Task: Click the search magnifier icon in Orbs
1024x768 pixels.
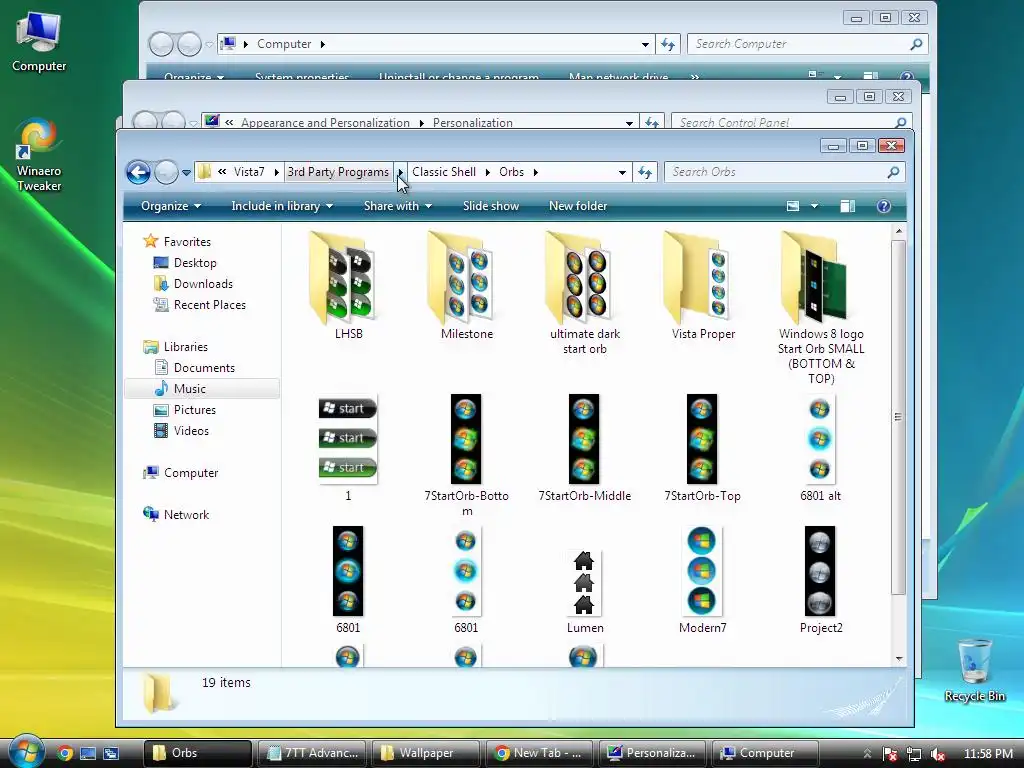Action: 893,172
